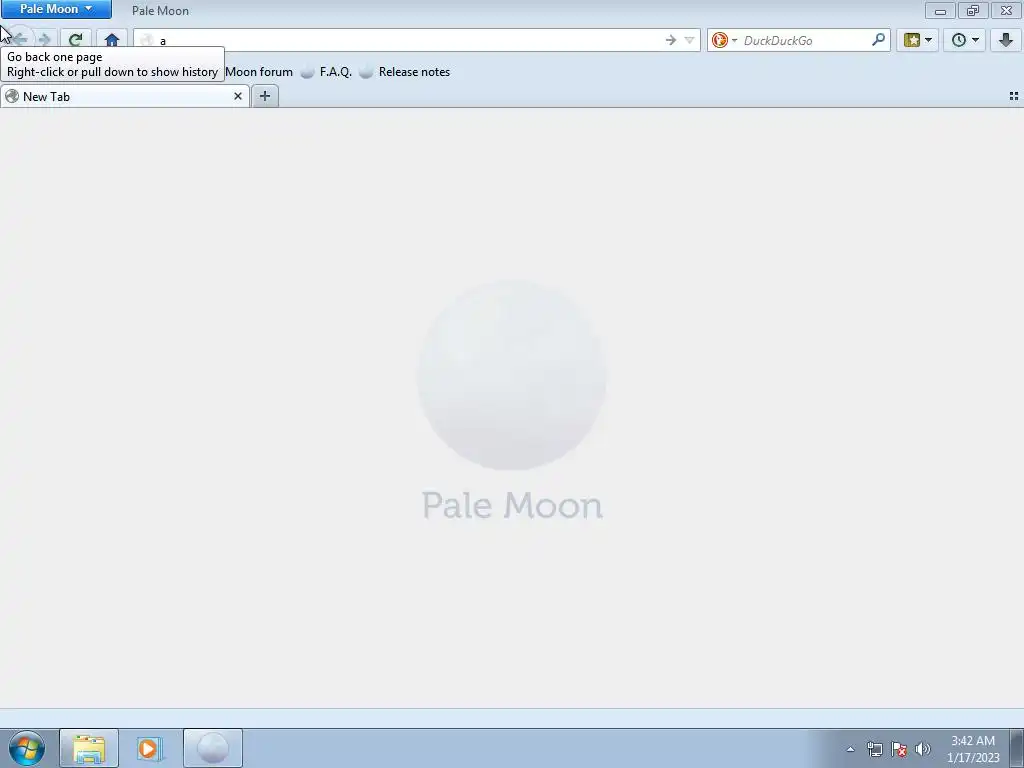Close the New Tab tab
This screenshot has width=1024, height=768.
click(238, 96)
